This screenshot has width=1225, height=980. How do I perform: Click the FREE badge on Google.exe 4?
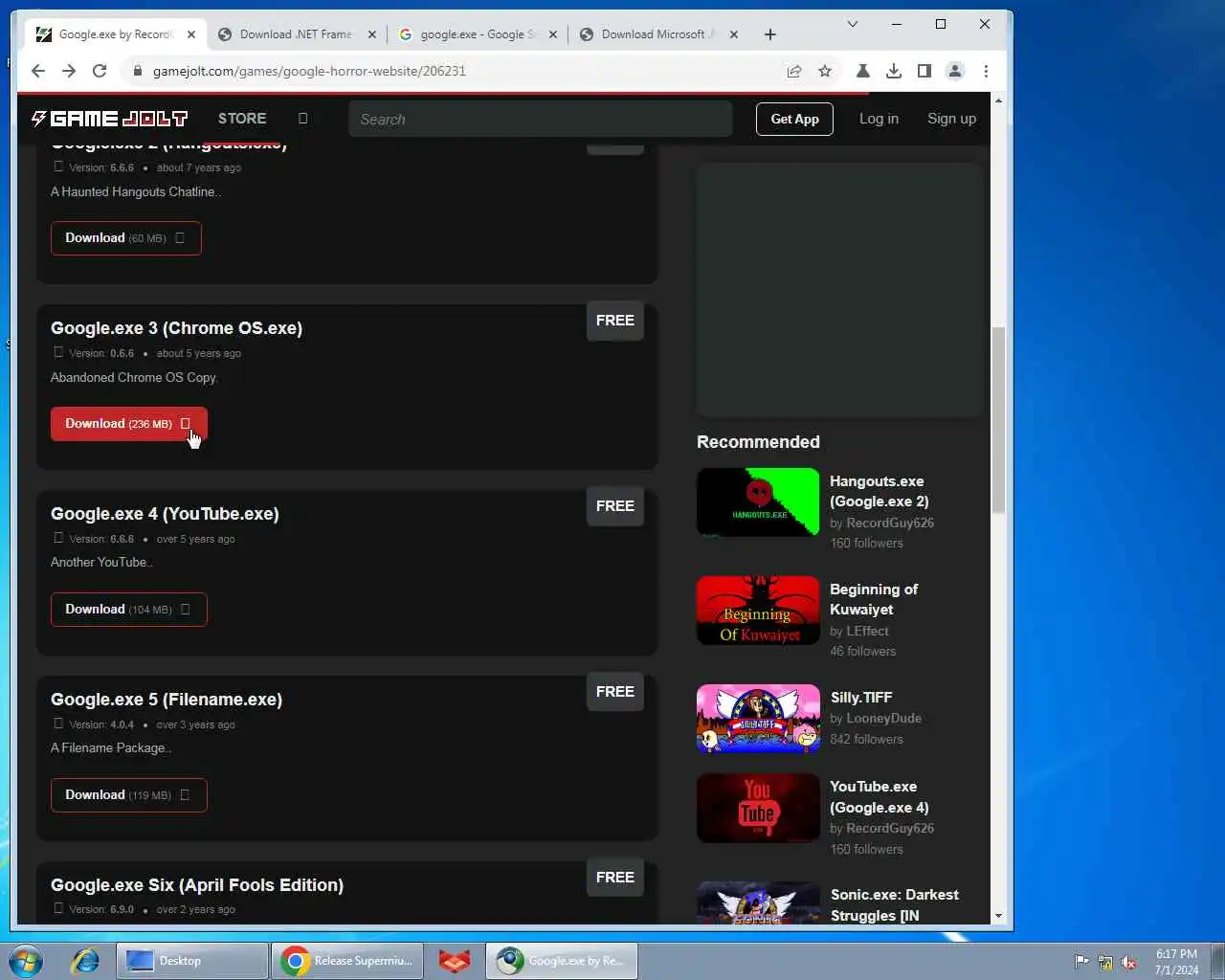coord(614,506)
